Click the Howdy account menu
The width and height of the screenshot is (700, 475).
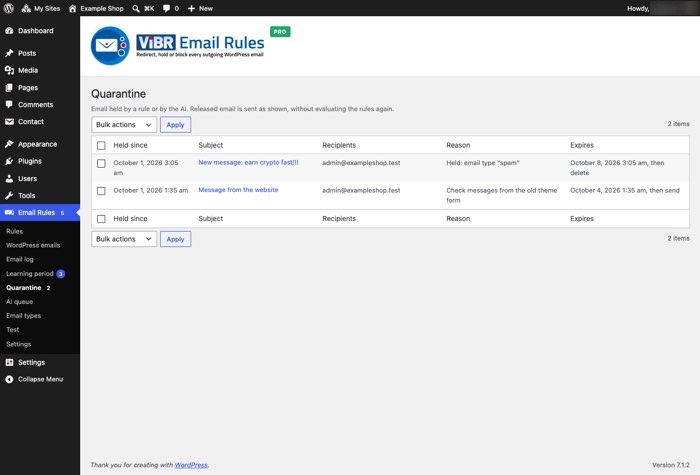point(661,8)
